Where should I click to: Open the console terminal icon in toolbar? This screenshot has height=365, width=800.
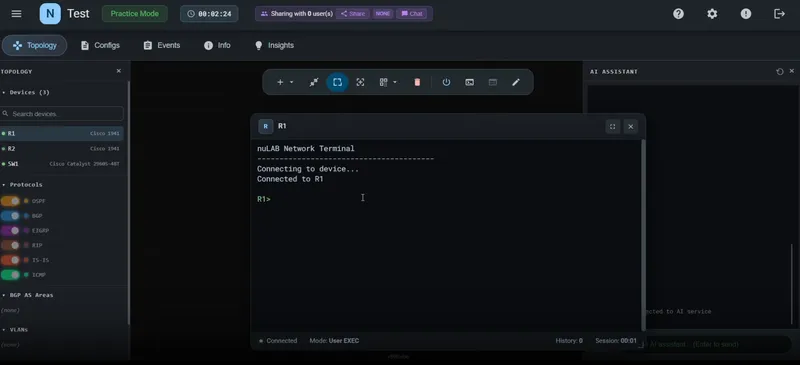coord(469,82)
